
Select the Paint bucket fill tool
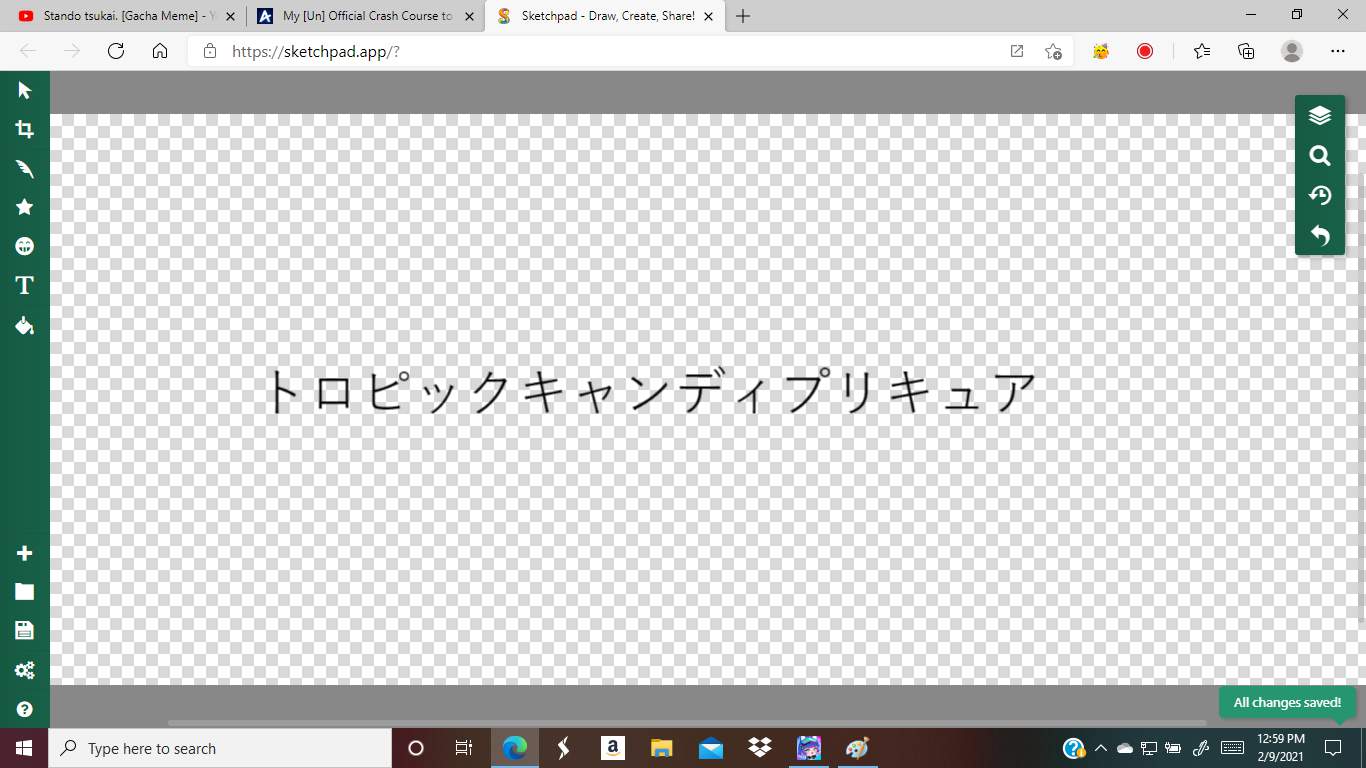(x=25, y=325)
